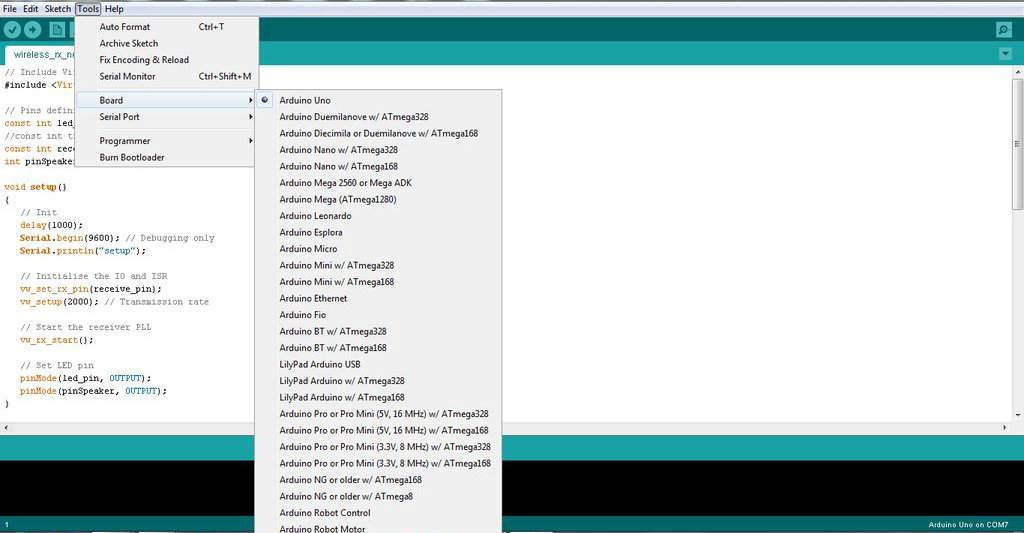Click the pinMode(pinSpeaker, OUTPUT) line
The height and width of the screenshot is (533, 1024).
[x=93, y=391]
